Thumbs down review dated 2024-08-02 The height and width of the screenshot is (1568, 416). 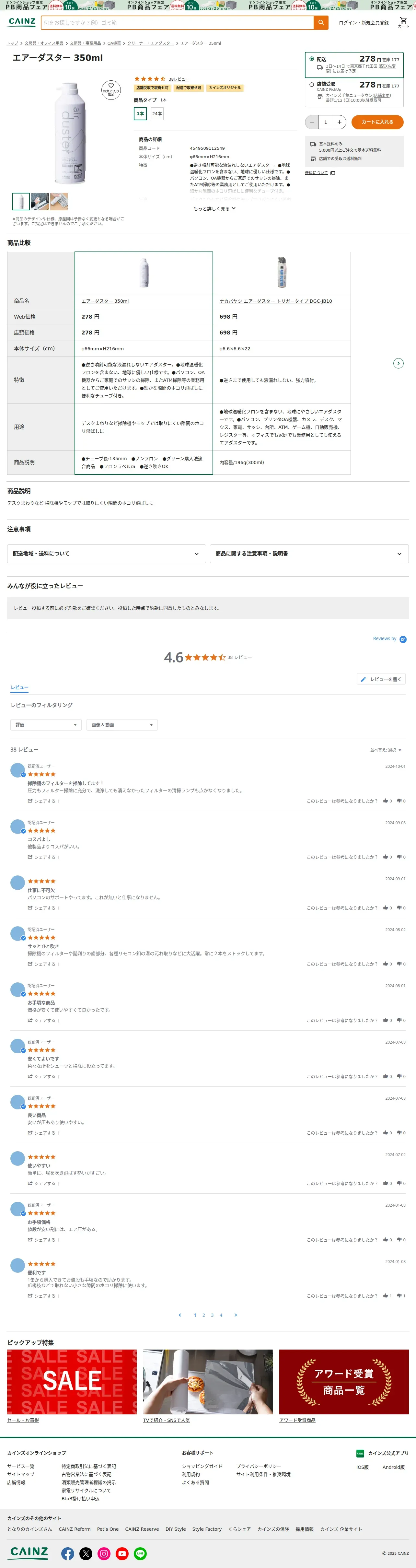[399, 964]
